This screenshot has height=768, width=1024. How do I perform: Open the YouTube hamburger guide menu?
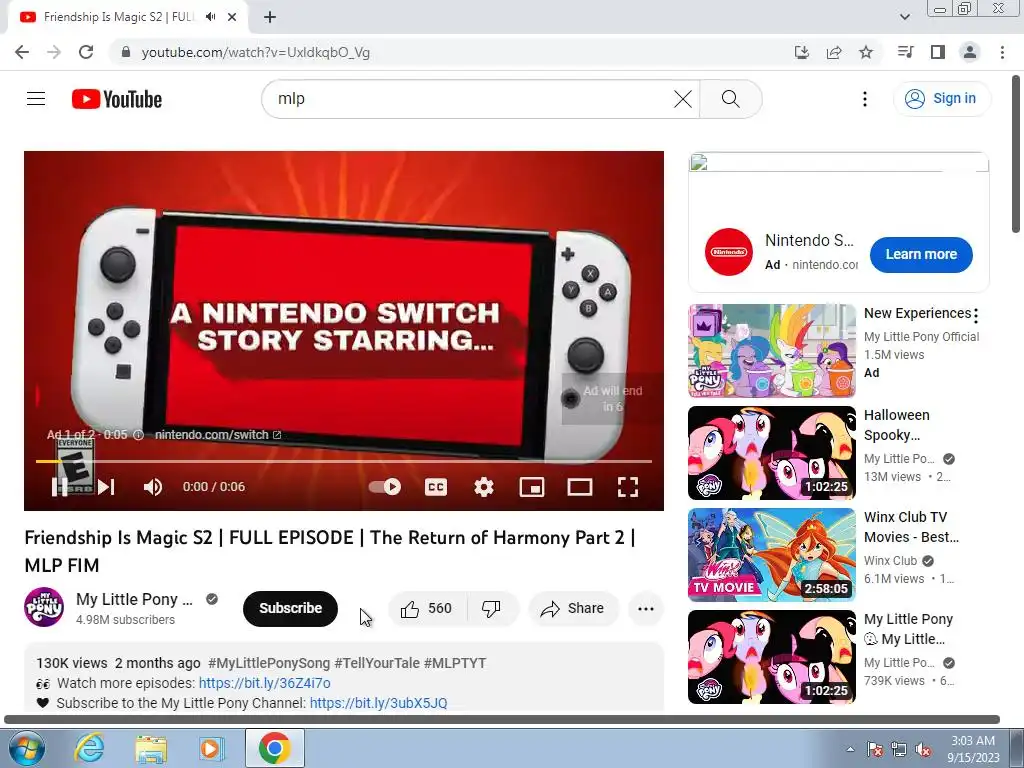tap(36, 99)
